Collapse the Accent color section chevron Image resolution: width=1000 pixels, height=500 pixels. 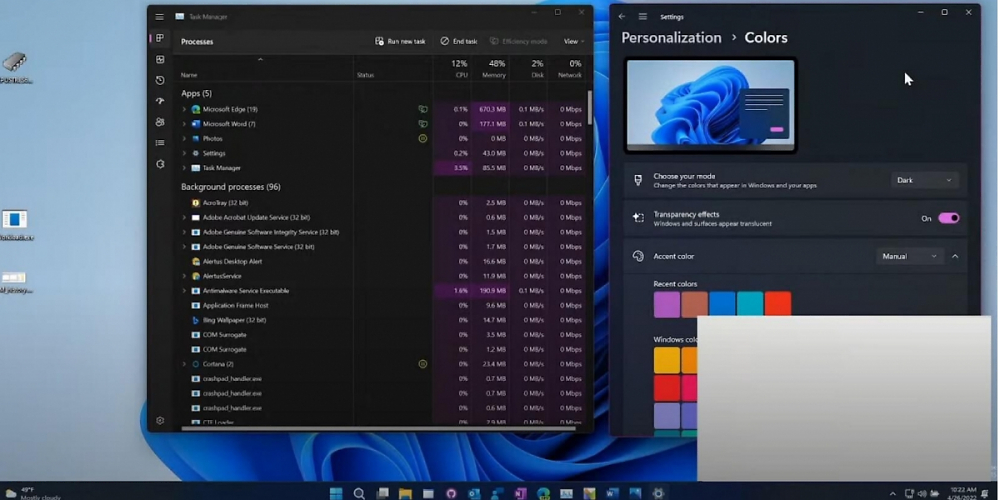tap(955, 256)
